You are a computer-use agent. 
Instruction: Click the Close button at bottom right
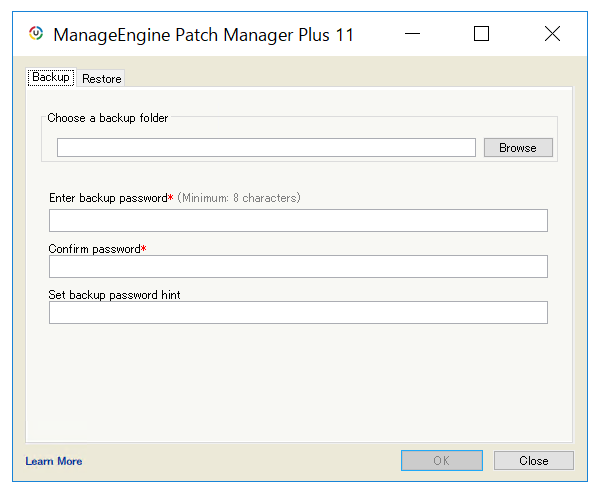(534, 461)
